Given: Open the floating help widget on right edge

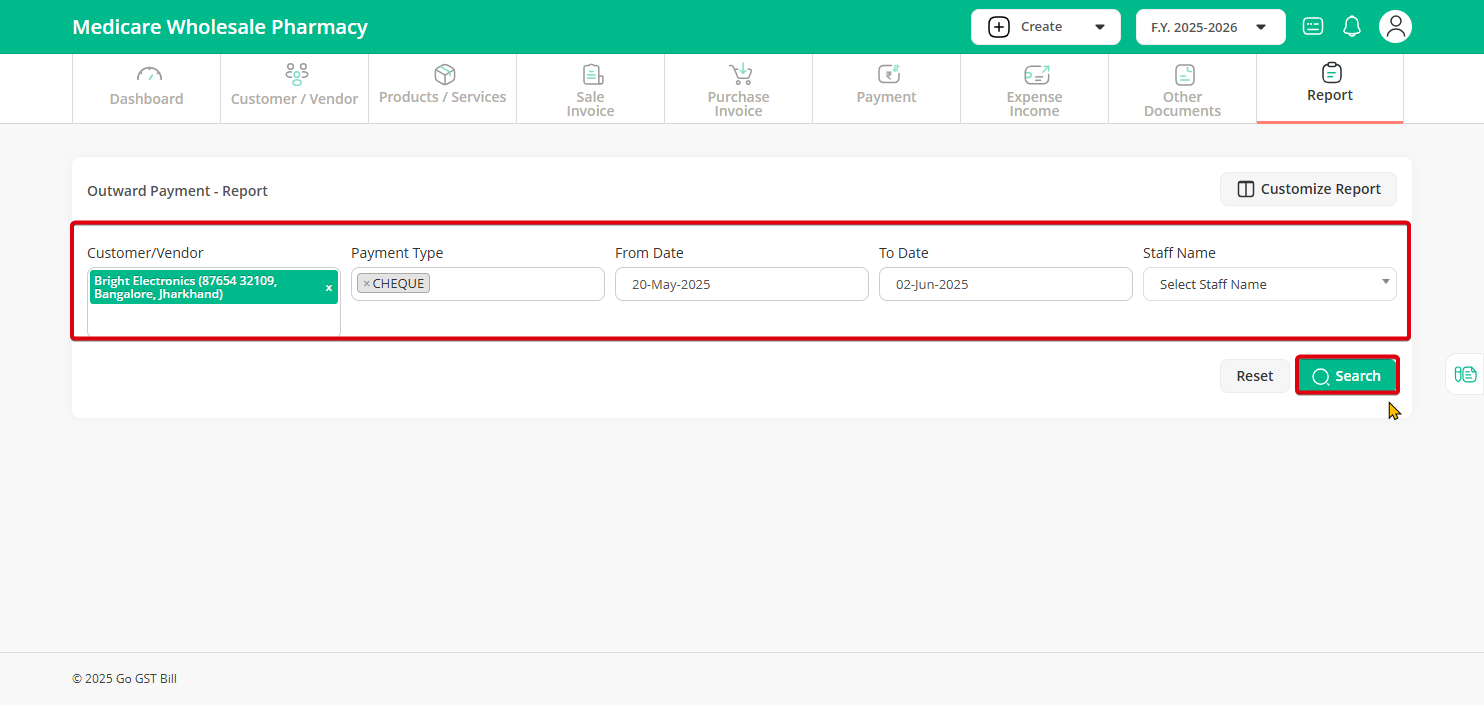Looking at the screenshot, I should click(x=1465, y=375).
